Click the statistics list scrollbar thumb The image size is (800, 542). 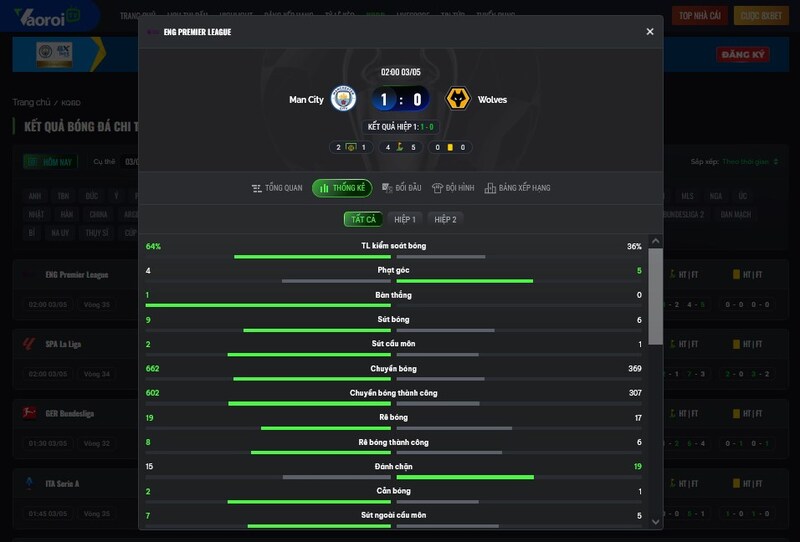click(656, 297)
